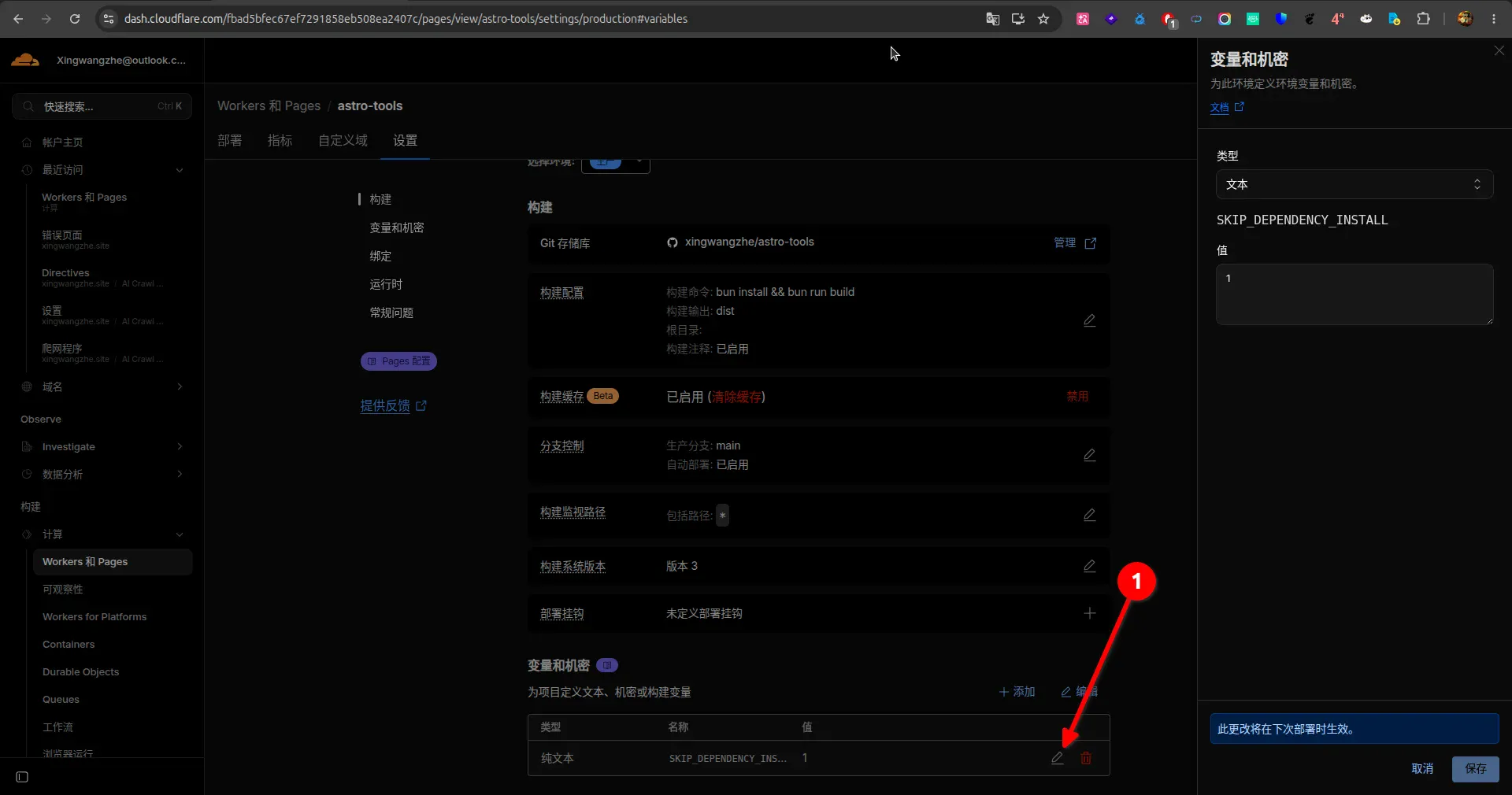Viewport: 1512px width, 795px height.
Task: Edit the 构建监视路径 watch paths pencil icon
Action: (1090, 515)
